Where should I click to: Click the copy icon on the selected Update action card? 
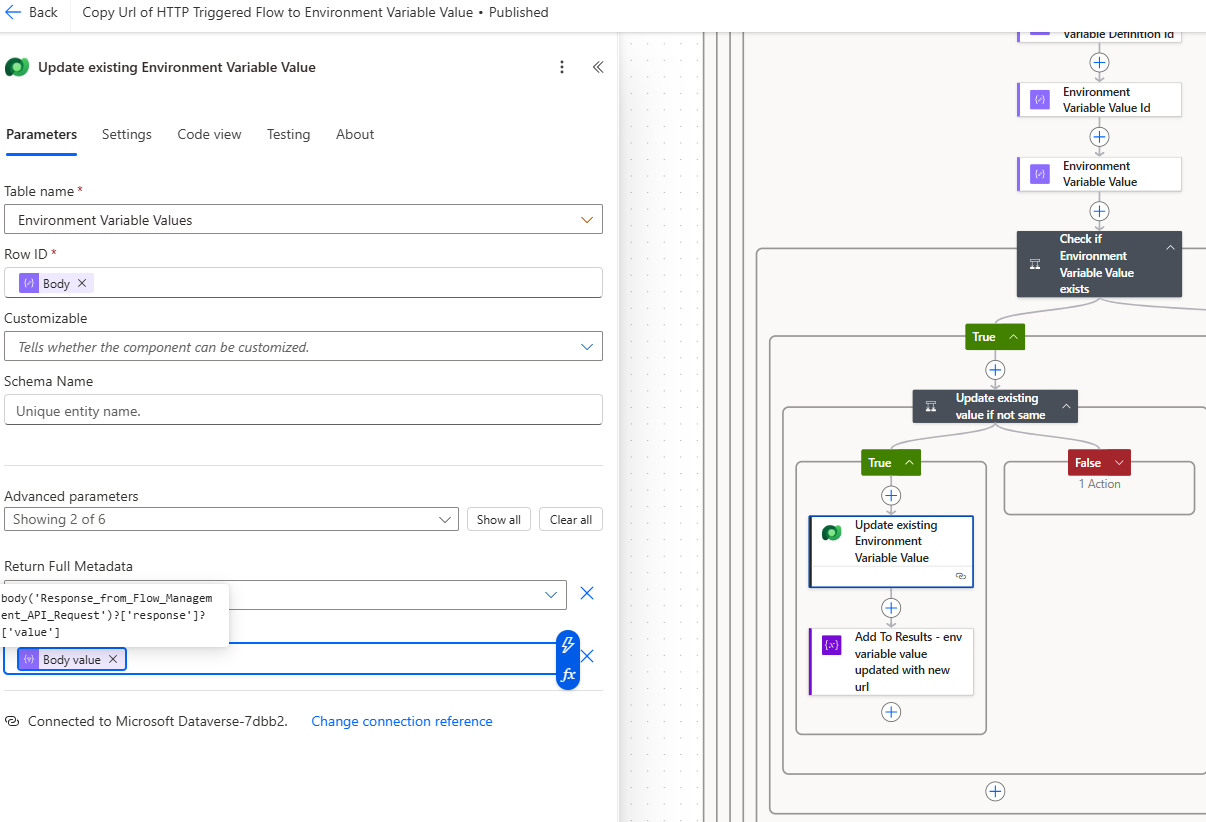pos(961,577)
